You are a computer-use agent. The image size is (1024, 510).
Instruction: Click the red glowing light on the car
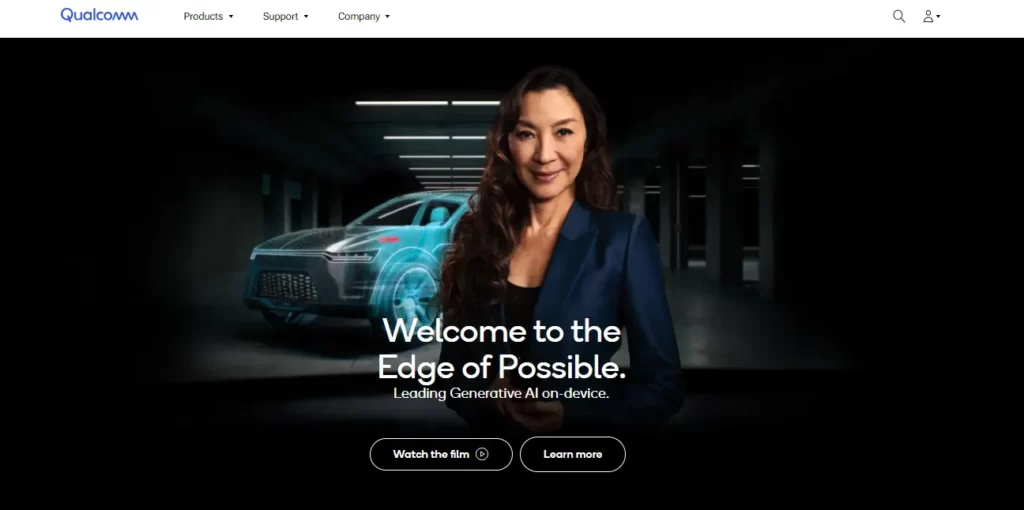tap(388, 240)
